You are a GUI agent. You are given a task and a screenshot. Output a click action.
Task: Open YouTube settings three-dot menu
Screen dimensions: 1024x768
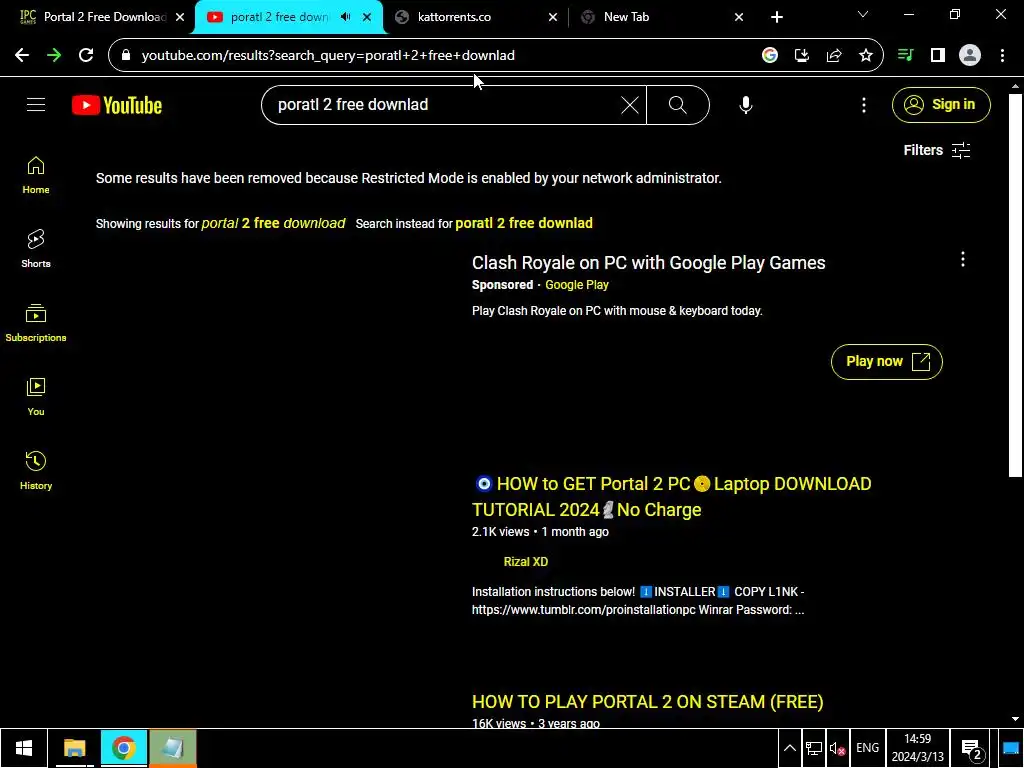863,104
